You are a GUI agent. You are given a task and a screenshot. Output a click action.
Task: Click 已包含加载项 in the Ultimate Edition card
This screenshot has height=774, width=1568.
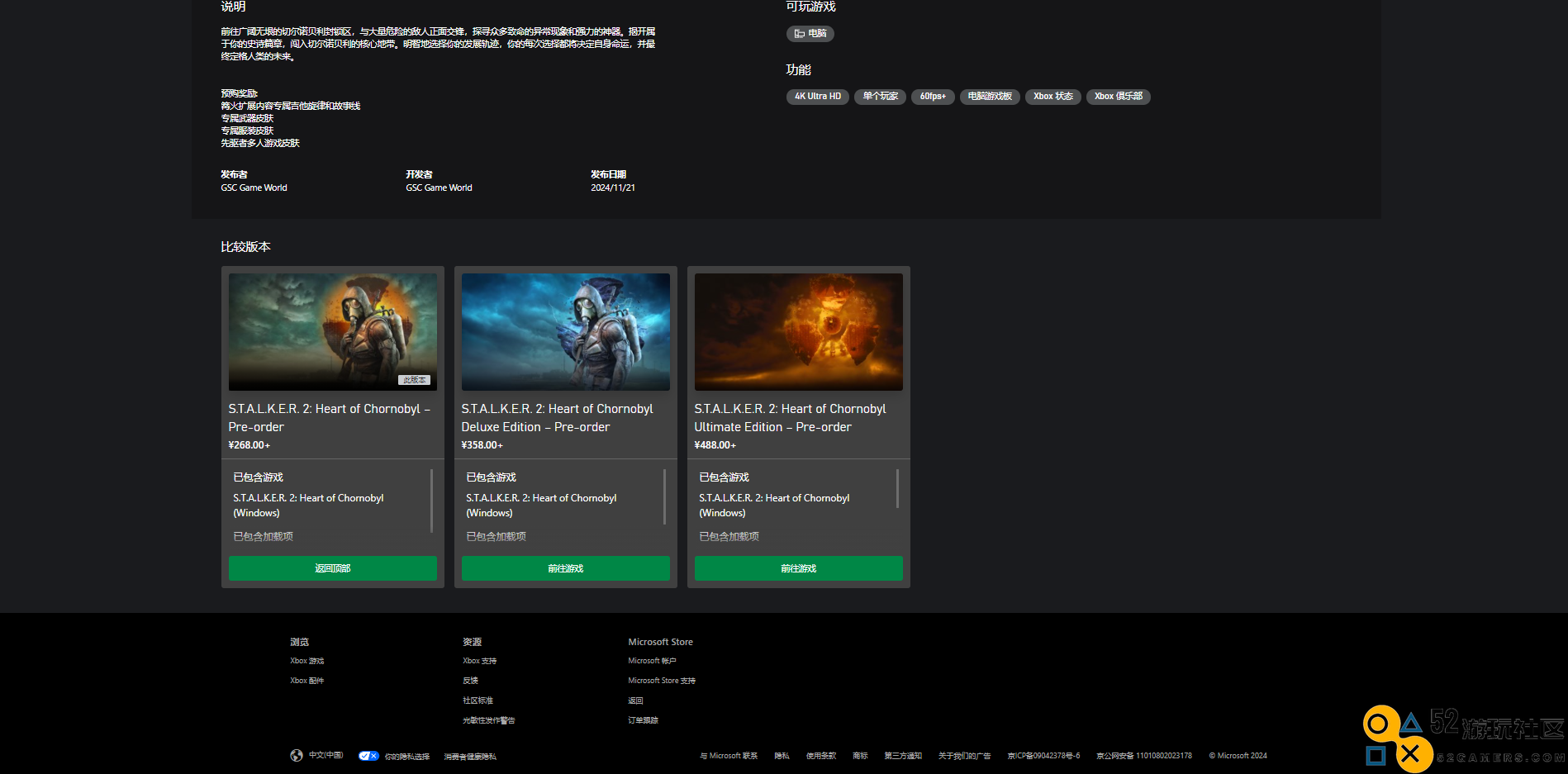(729, 537)
